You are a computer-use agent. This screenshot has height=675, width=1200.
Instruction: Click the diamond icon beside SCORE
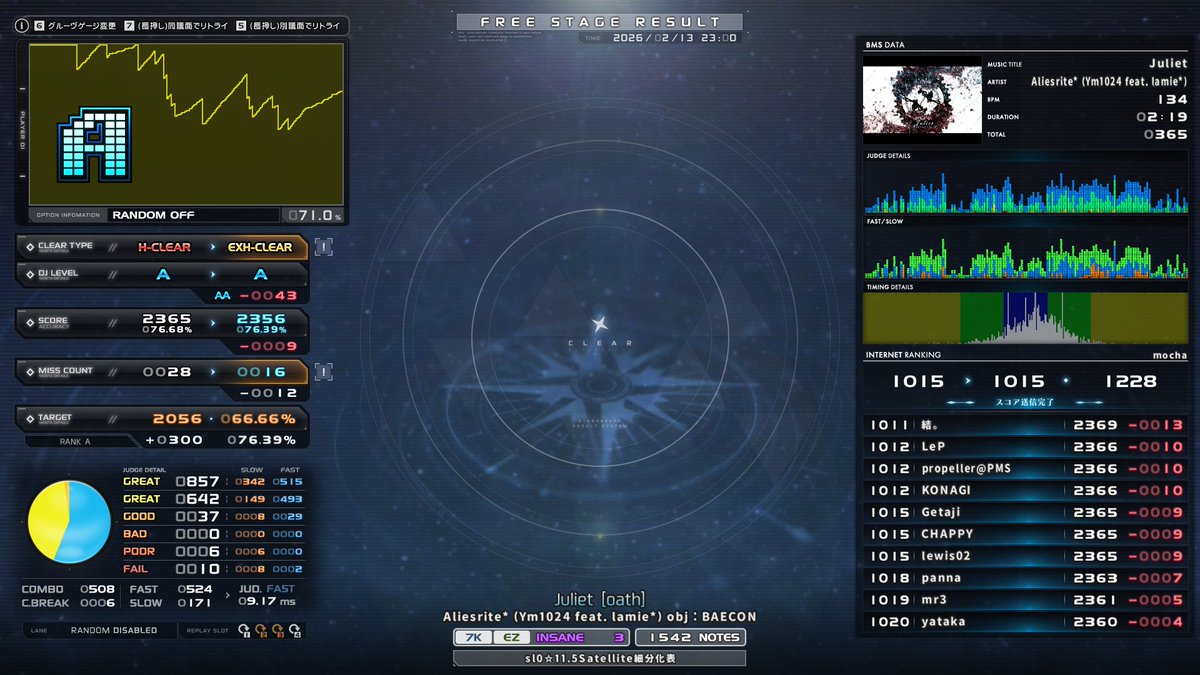coord(30,323)
